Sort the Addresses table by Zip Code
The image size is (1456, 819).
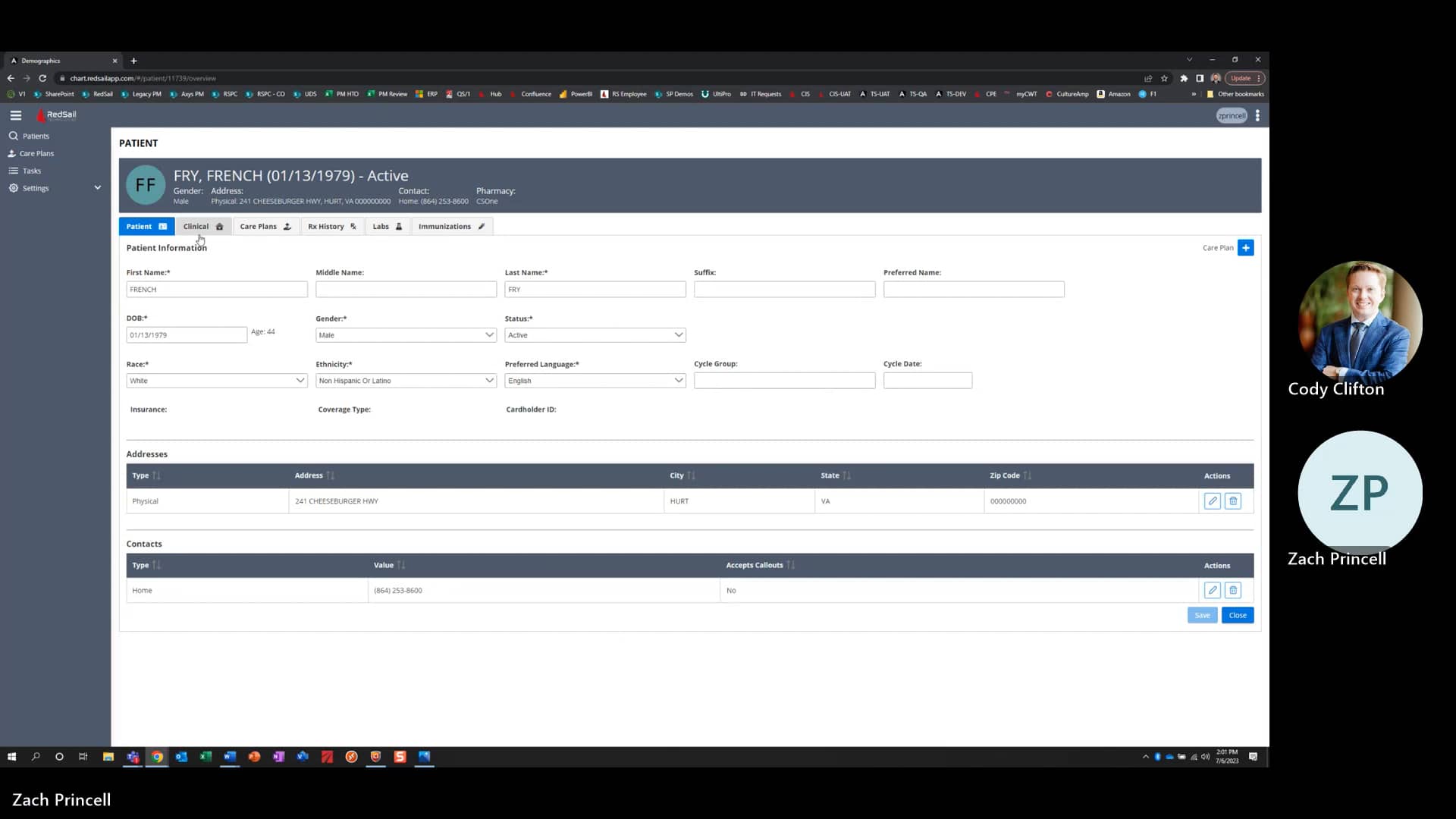[x=1028, y=475]
